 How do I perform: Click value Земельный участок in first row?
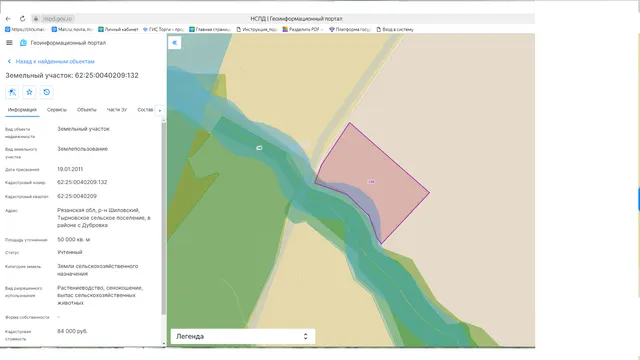pyautogui.click(x=83, y=129)
